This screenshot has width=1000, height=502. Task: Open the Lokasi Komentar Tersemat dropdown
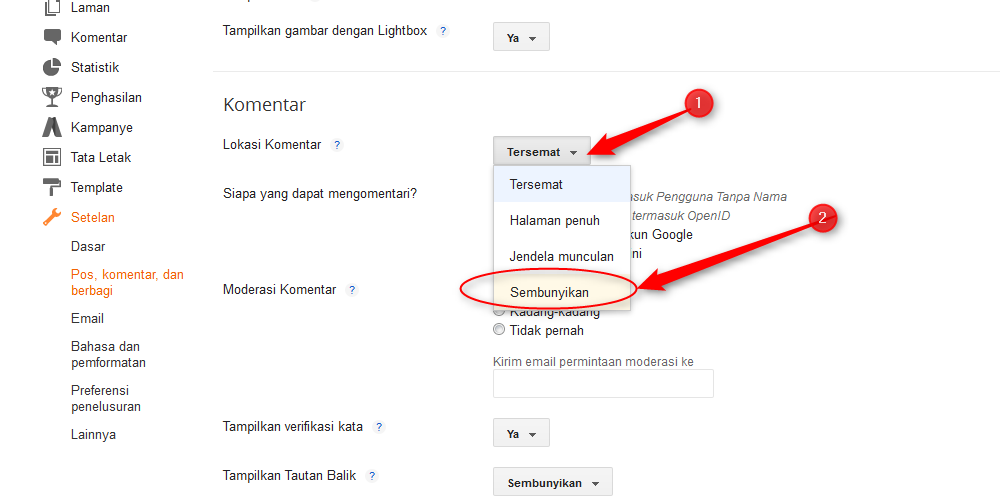tap(541, 151)
